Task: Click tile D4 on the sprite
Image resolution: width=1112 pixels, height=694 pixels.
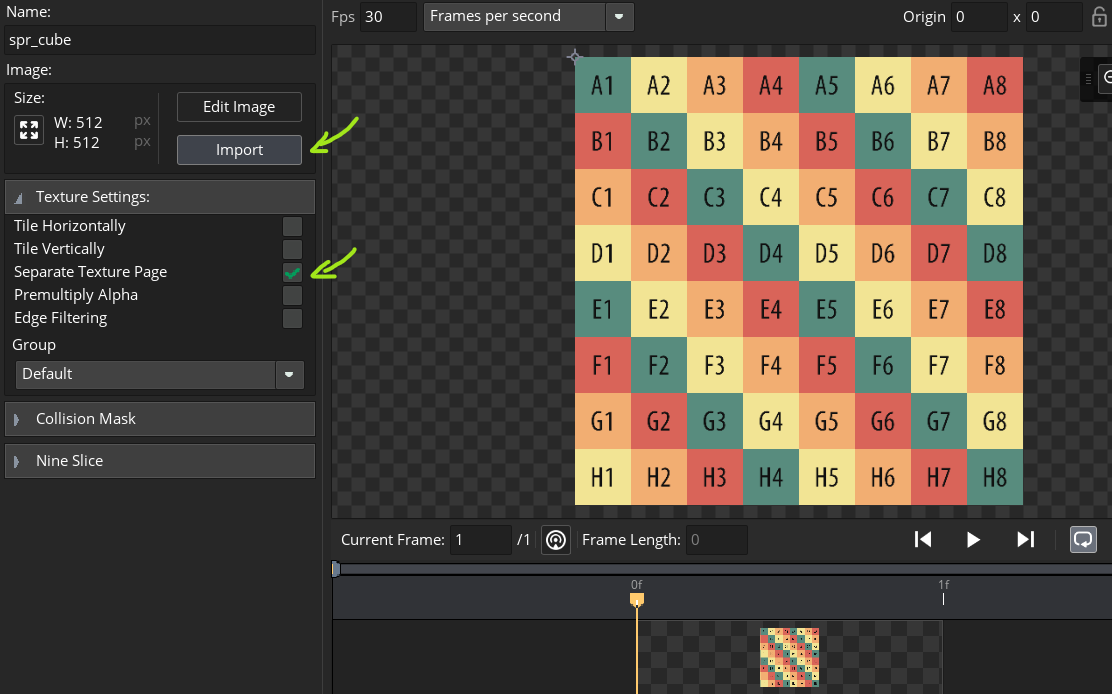Action: tap(771, 253)
